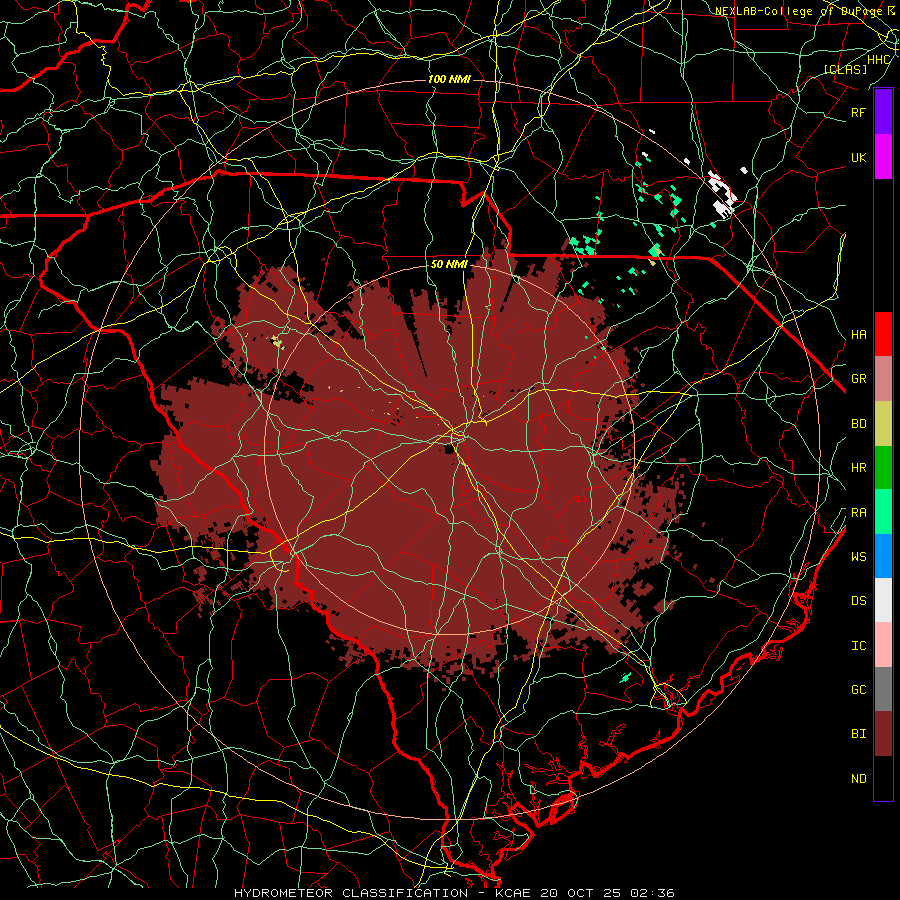Click the BD legend label
Viewport: 900px width, 900px height.
[858, 424]
